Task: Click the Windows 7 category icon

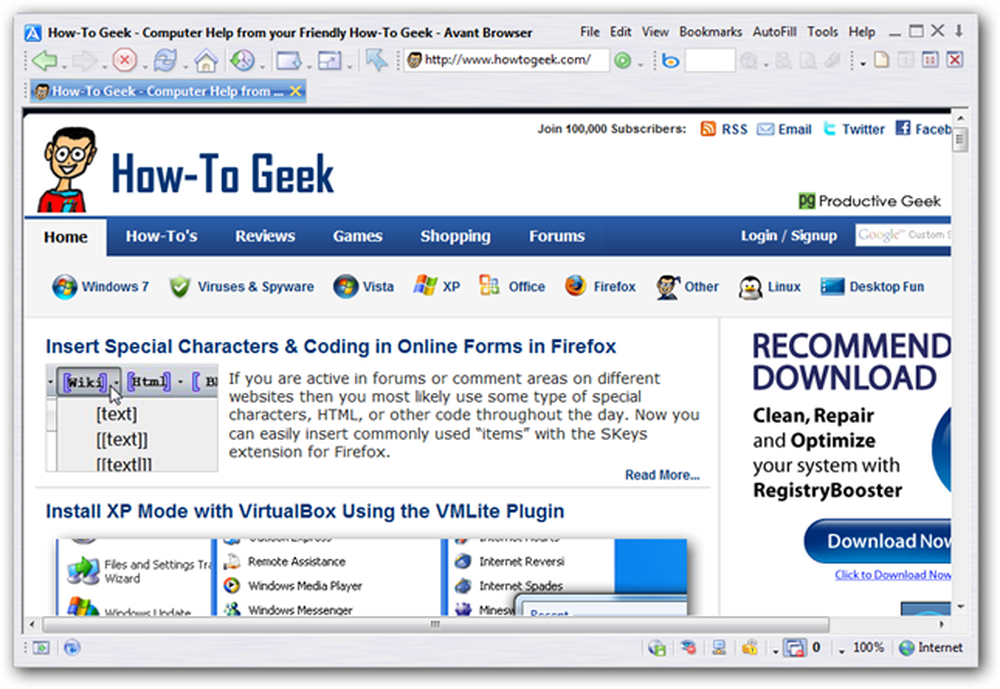Action: 64,287
